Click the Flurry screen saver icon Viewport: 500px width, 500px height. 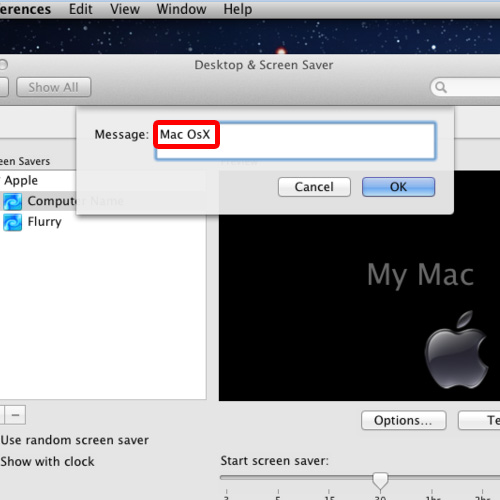[x=12, y=222]
